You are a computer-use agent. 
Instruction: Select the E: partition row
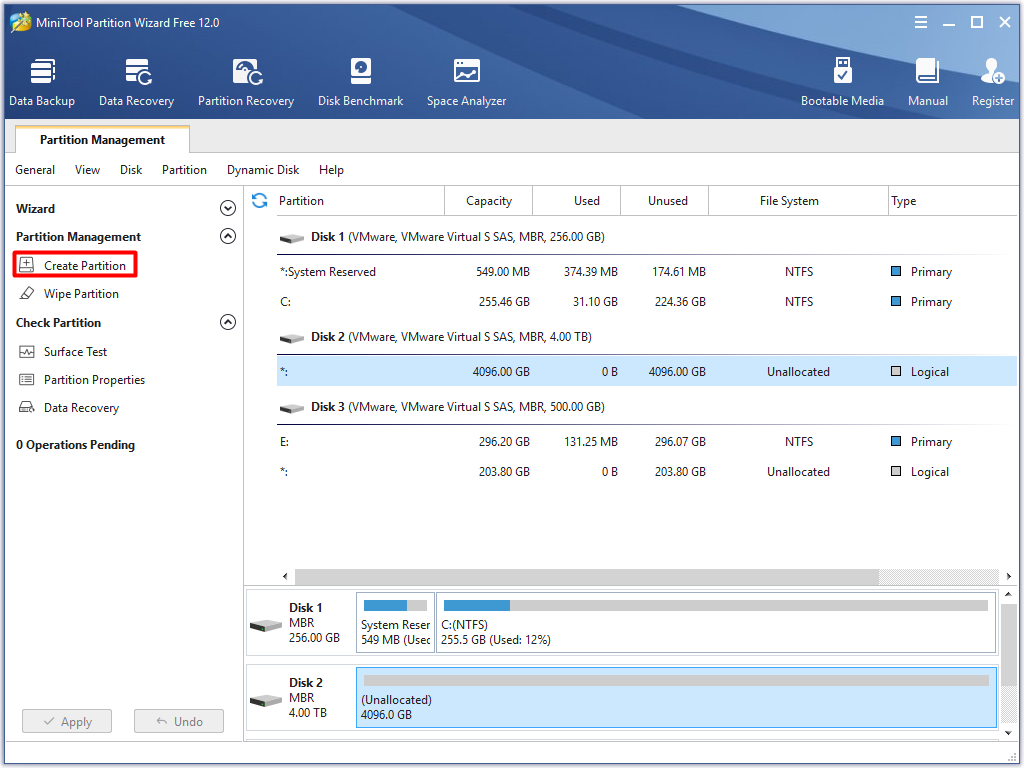pyautogui.click(x=647, y=442)
